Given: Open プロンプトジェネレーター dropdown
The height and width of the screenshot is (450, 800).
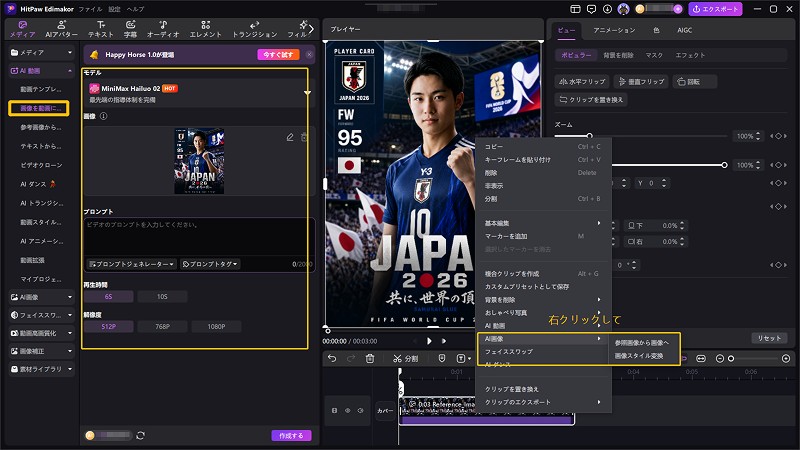Looking at the screenshot, I should coord(132,264).
